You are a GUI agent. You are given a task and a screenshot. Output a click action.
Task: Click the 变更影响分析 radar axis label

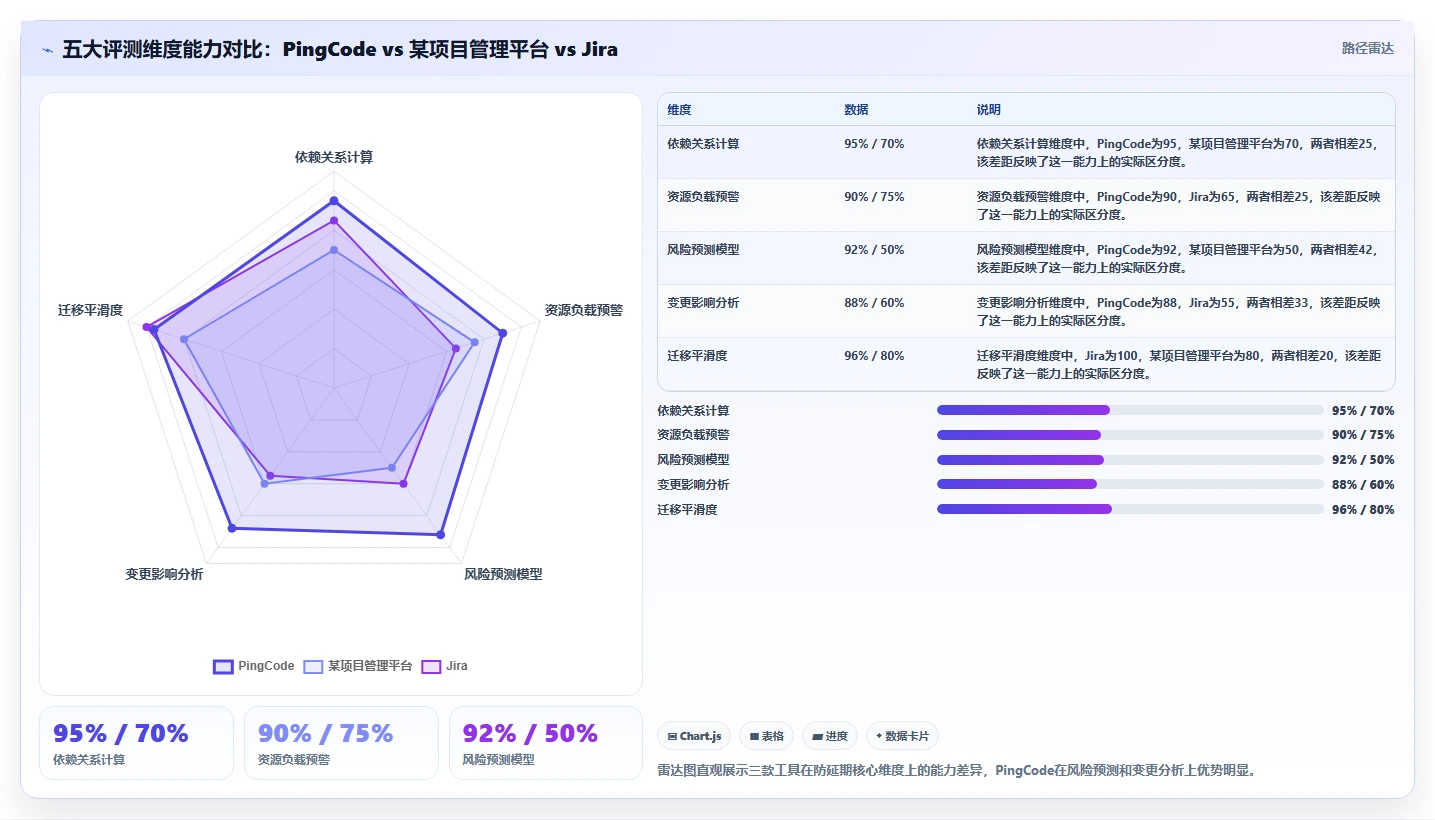(x=164, y=574)
